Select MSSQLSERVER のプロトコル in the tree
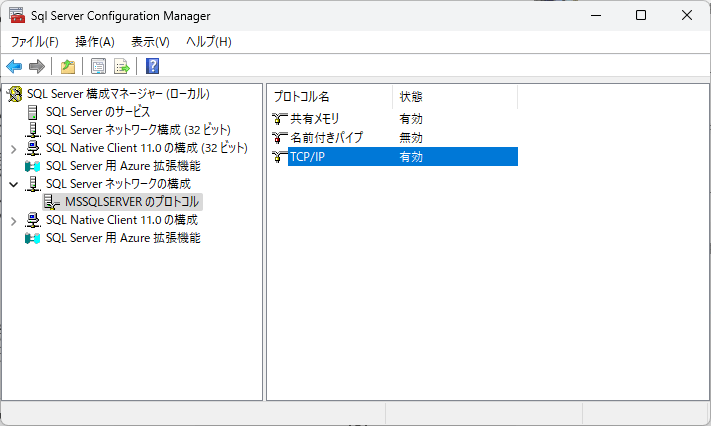Screen dimensions: 711x426 coord(132,202)
